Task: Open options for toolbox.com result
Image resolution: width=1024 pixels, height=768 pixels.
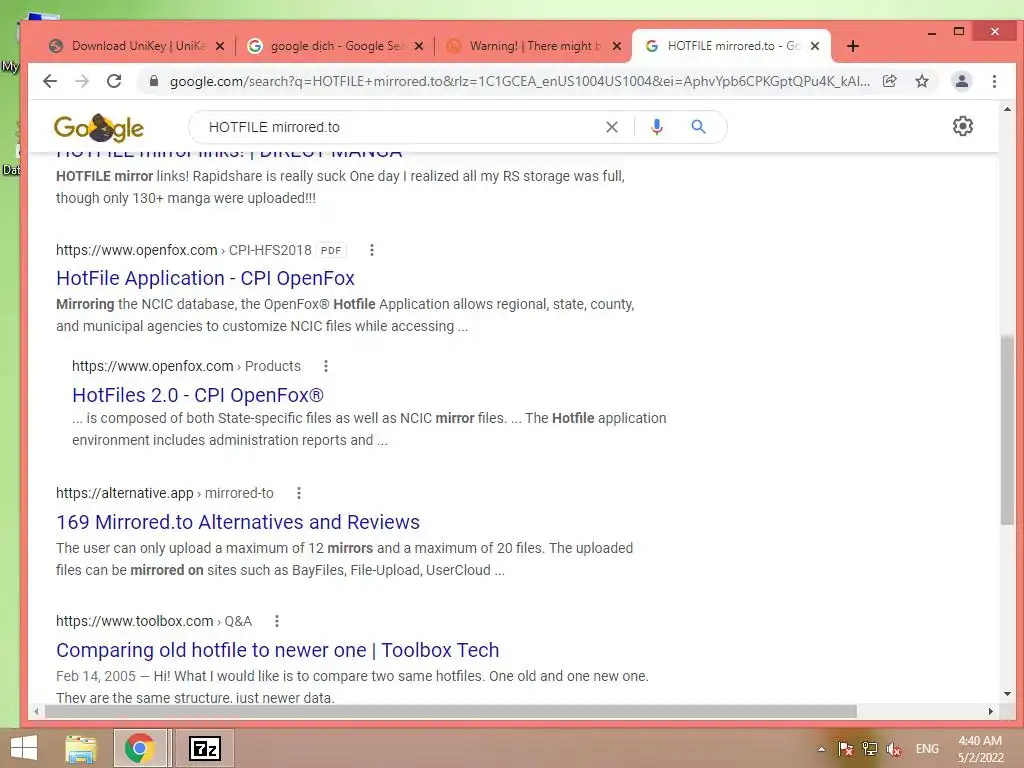Action: (x=277, y=621)
